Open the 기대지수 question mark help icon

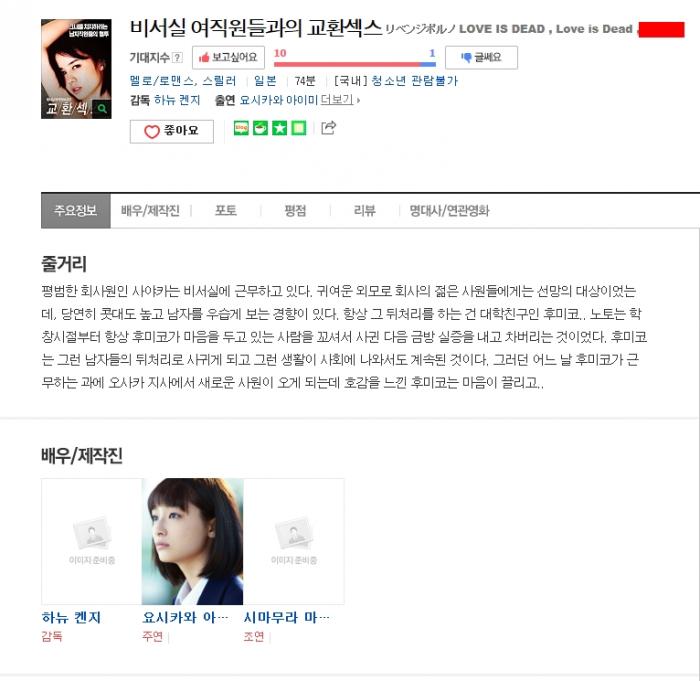click(x=177, y=58)
